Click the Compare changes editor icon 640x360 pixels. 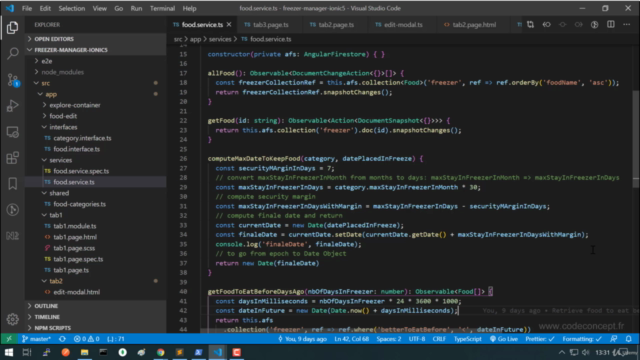tap(530, 24)
